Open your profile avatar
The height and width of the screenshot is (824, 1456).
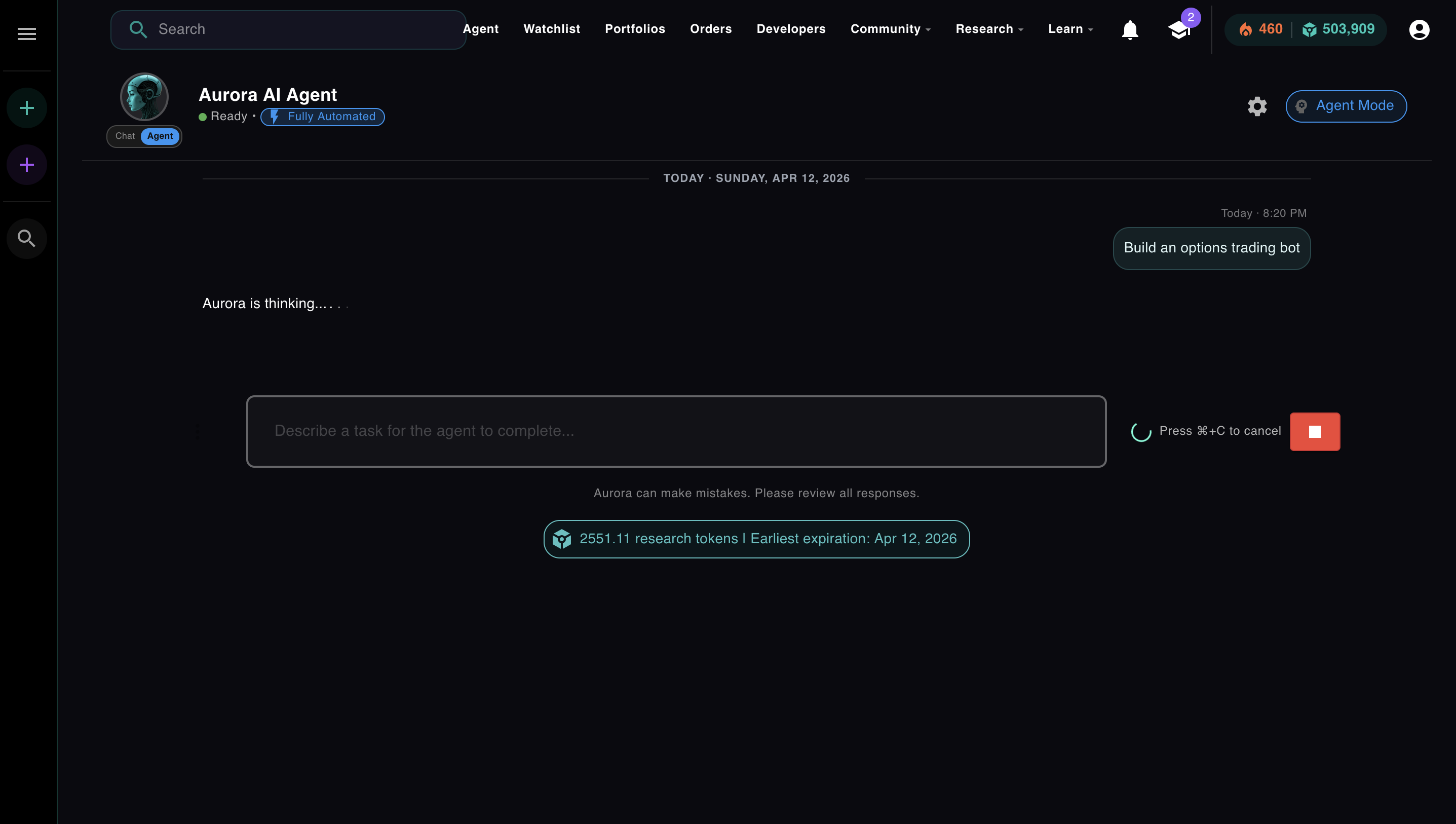(x=1419, y=29)
